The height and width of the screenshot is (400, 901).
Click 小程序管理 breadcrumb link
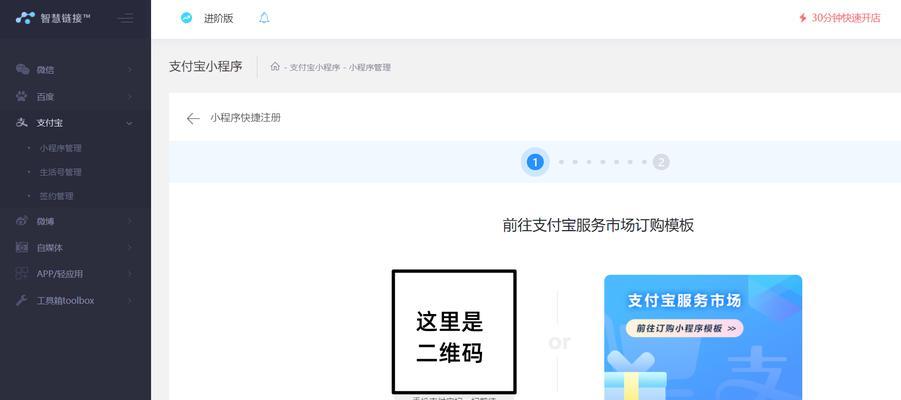[x=369, y=67]
